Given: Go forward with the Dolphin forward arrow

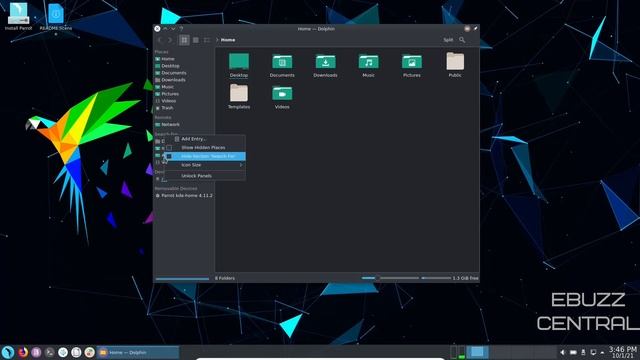Looking at the screenshot, I should pos(170,40).
